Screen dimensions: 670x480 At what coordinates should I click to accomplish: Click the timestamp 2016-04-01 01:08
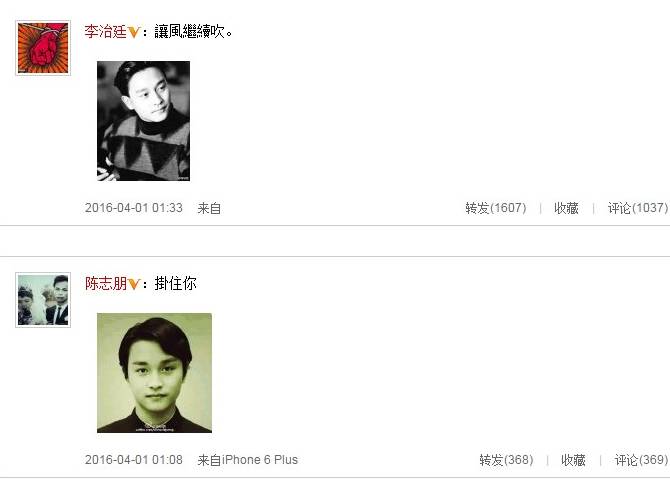coord(134,460)
